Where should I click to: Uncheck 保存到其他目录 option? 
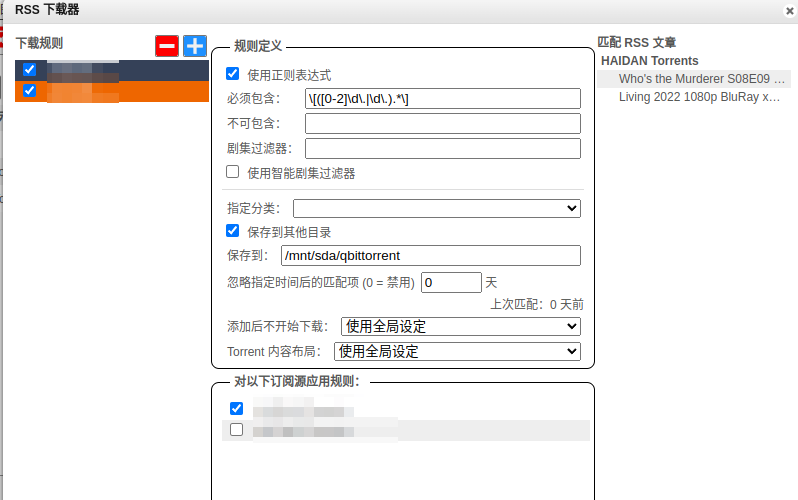tap(233, 231)
